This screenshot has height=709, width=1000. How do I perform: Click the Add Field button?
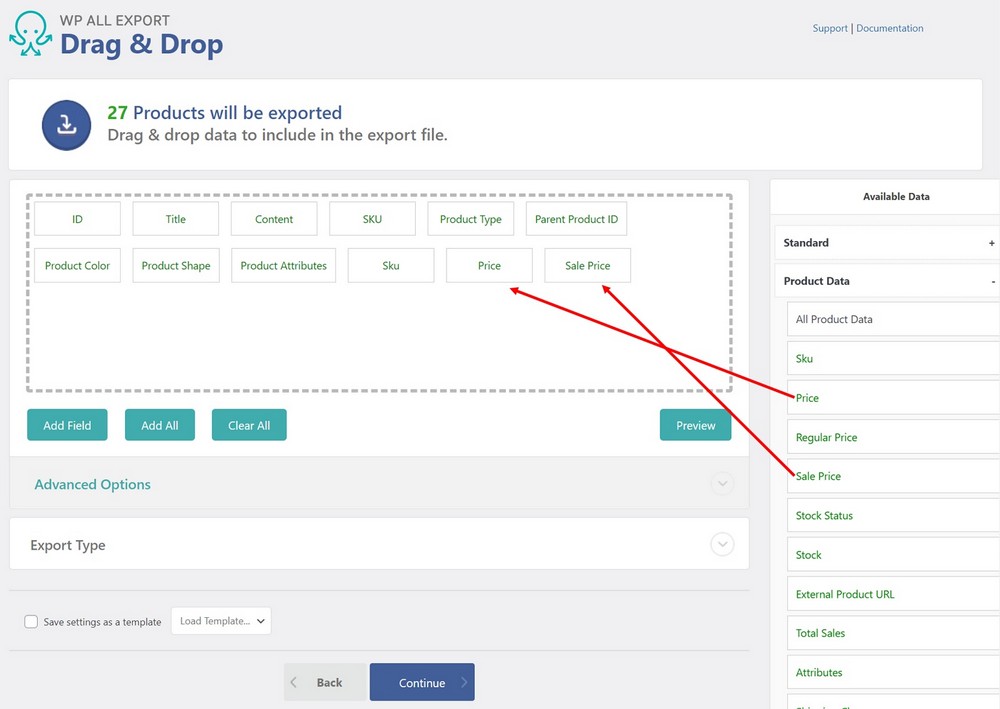[x=67, y=424]
